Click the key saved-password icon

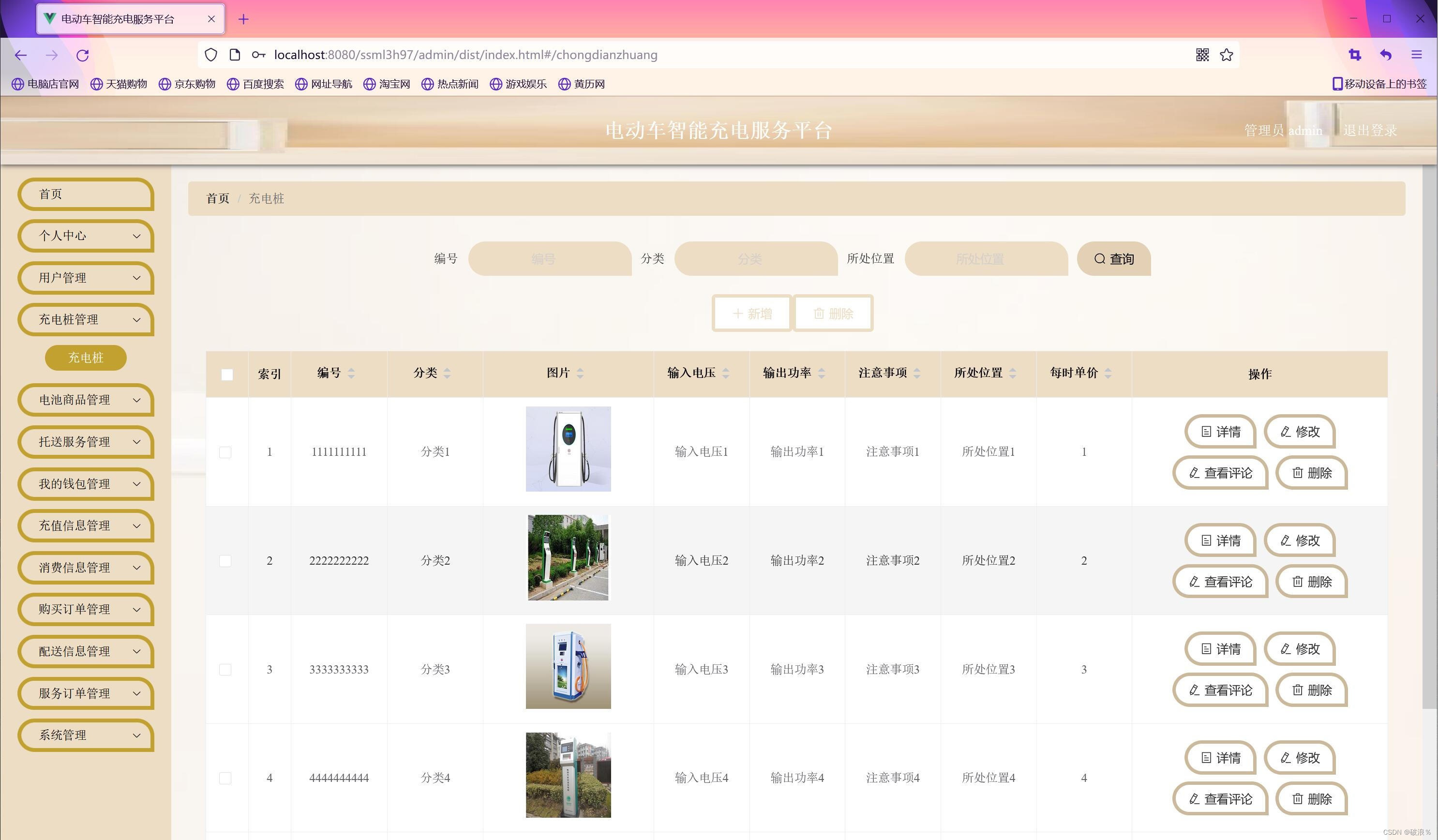[x=258, y=55]
